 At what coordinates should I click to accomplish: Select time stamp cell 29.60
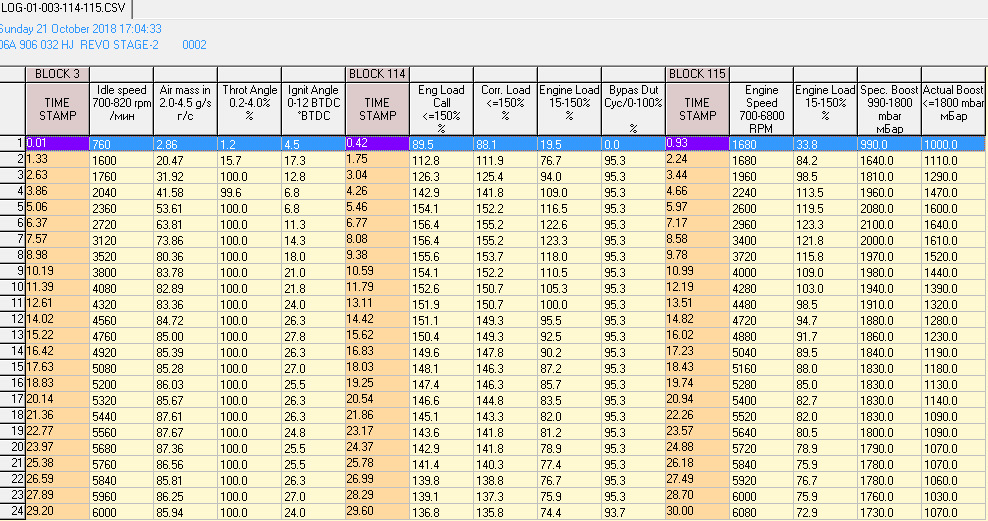(x=377, y=512)
